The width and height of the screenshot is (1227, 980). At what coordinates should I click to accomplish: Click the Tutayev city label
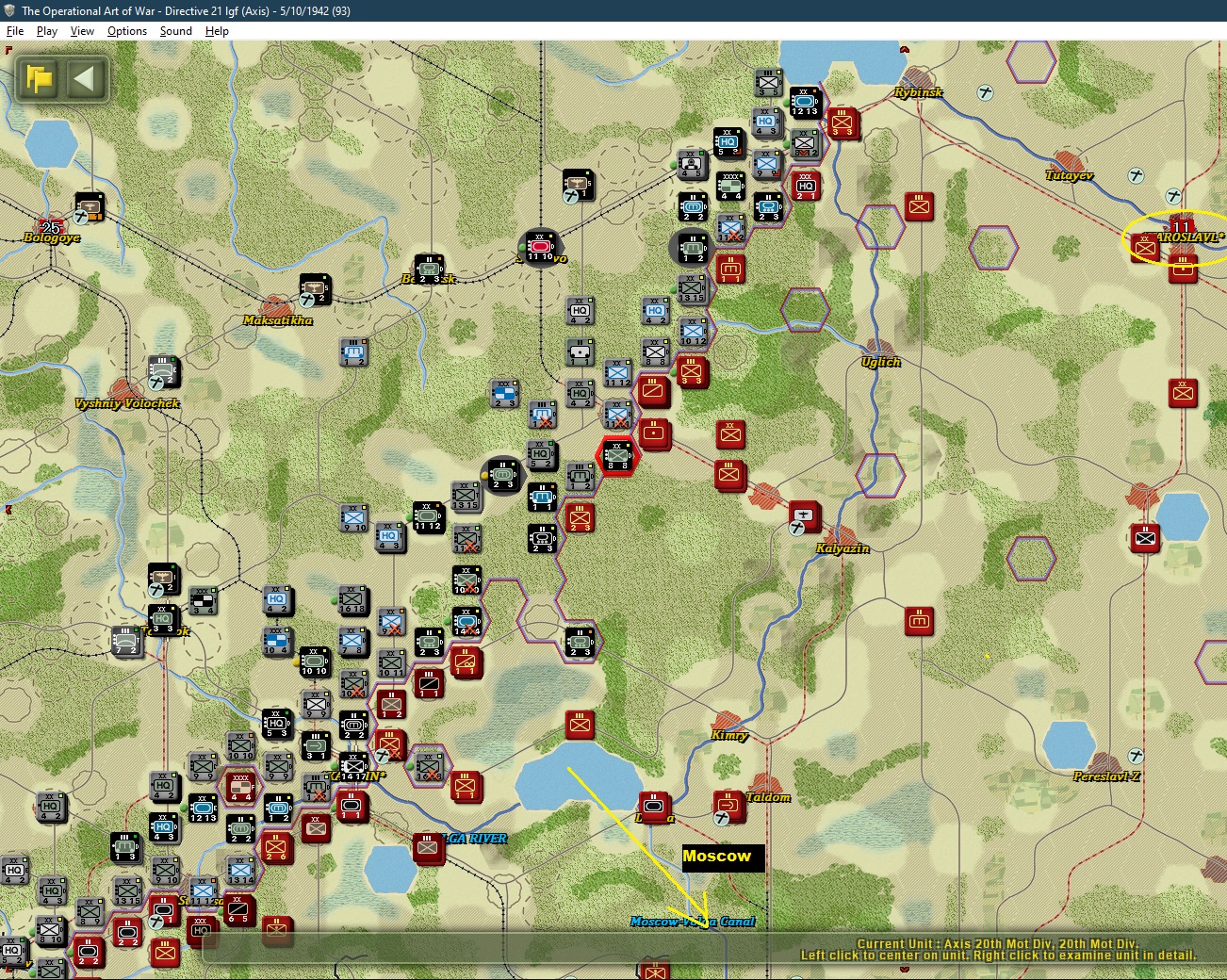tap(1069, 175)
